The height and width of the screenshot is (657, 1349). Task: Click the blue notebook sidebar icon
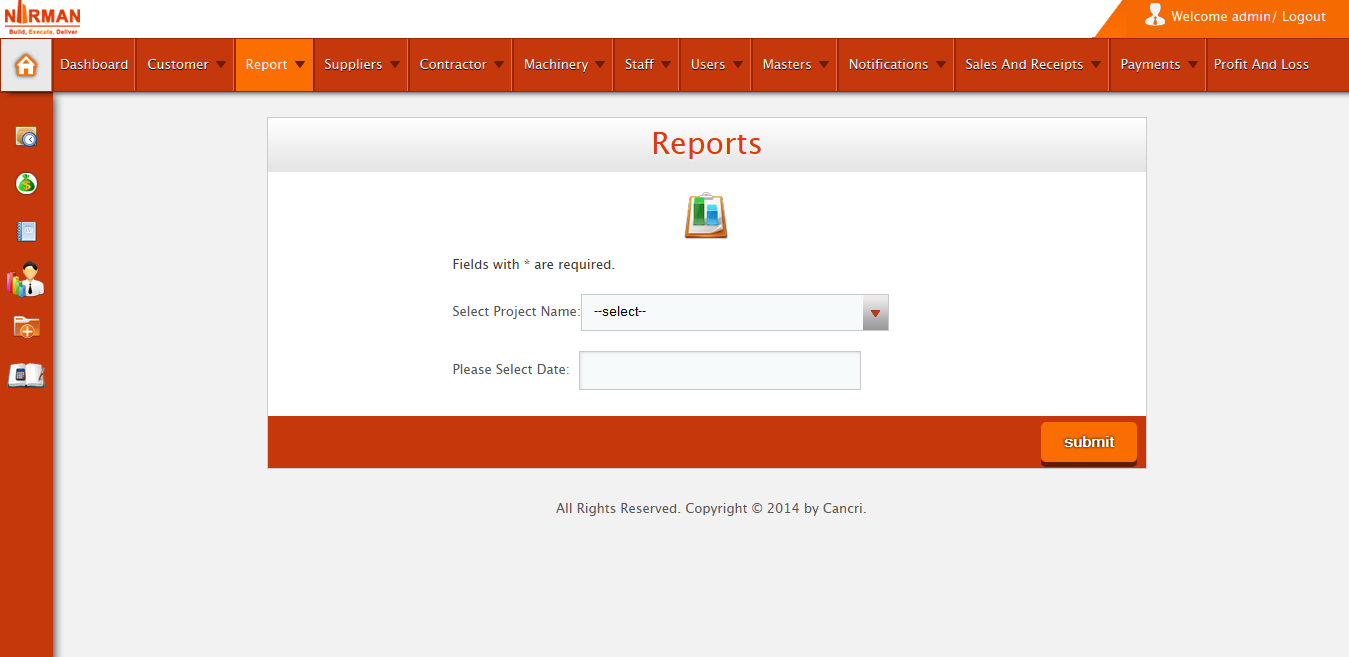[x=26, y=232]
